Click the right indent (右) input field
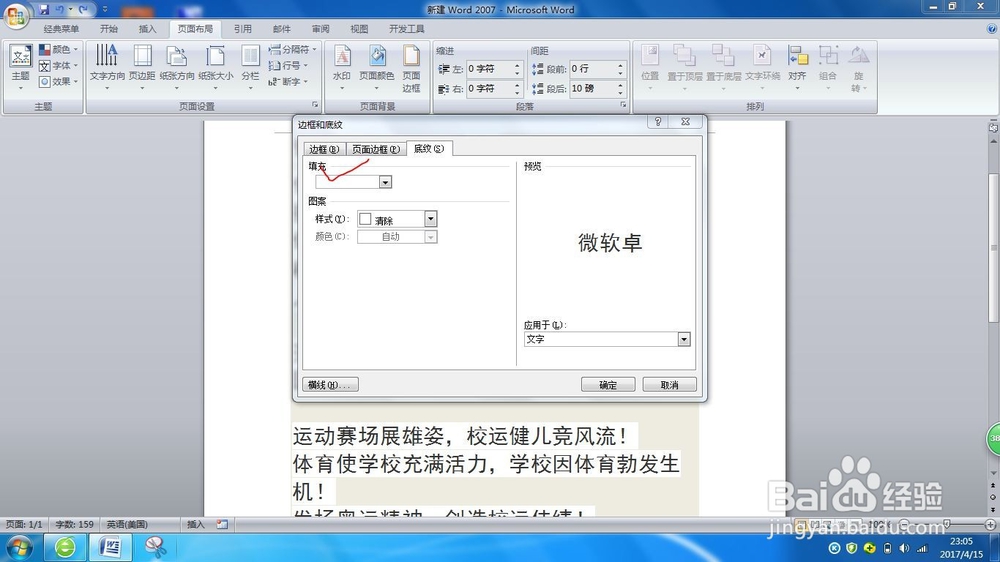The image size is (1000, 562). (489, 89)
